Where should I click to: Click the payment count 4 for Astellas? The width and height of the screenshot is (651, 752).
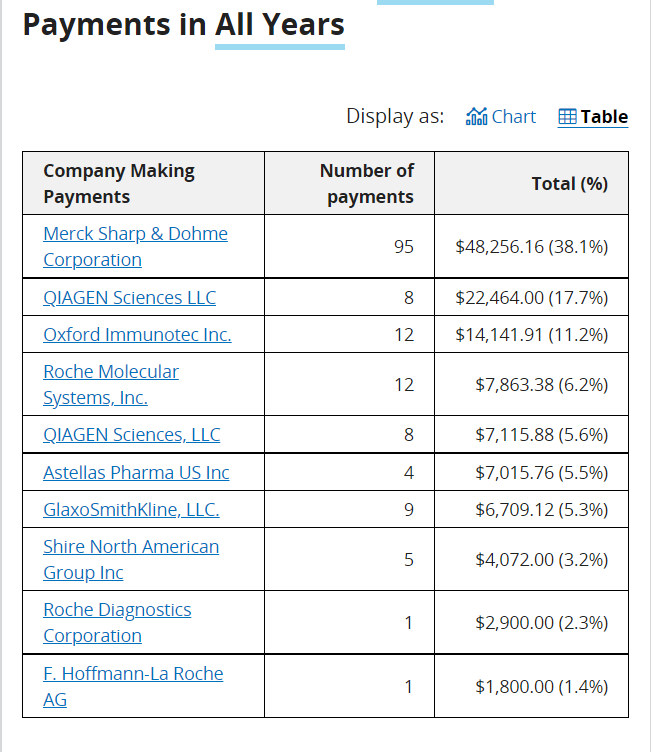(x=409, y=472)
